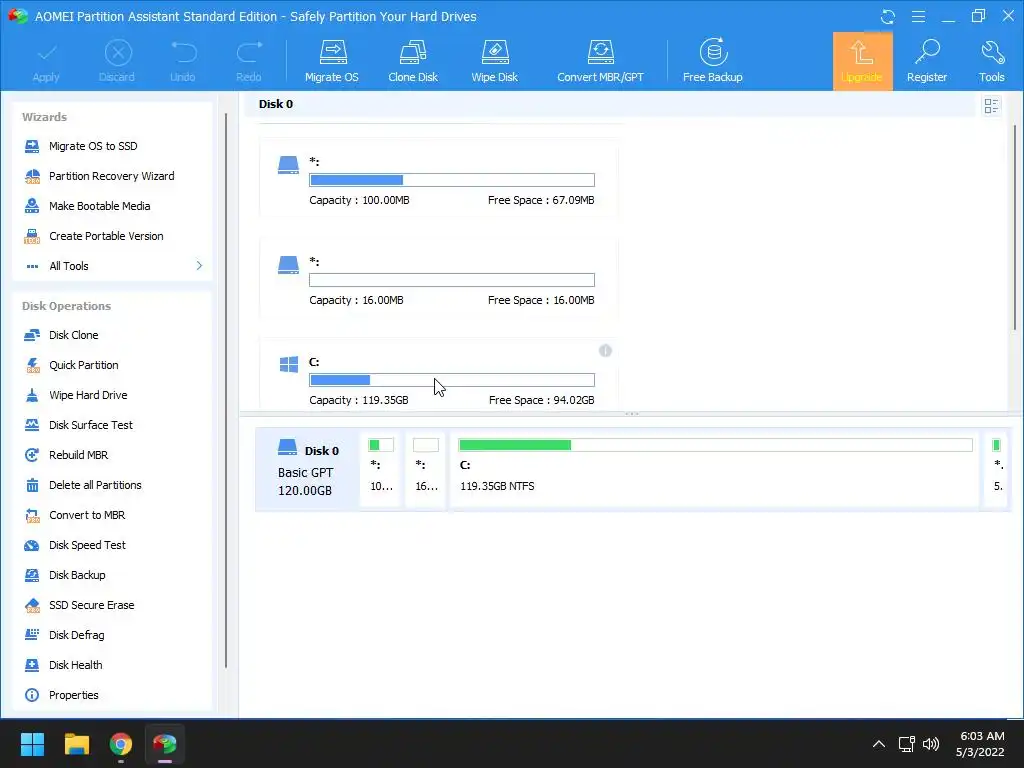Select the 100.00MB partition card
Image resolution: width=1024 pixels, height=768 pixels.
438,179
